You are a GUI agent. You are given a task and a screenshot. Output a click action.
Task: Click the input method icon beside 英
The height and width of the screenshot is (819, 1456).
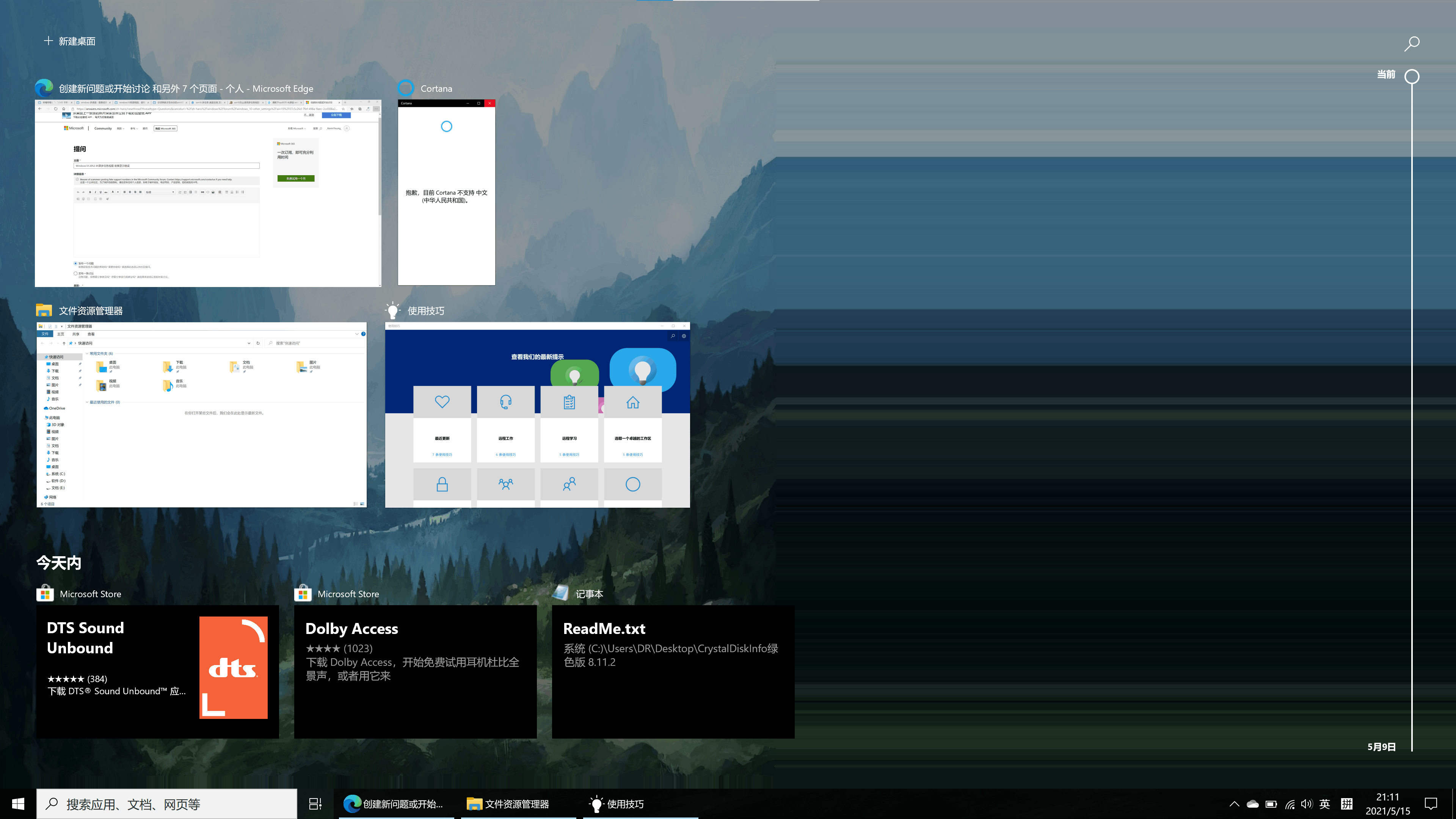point(1347,804)
